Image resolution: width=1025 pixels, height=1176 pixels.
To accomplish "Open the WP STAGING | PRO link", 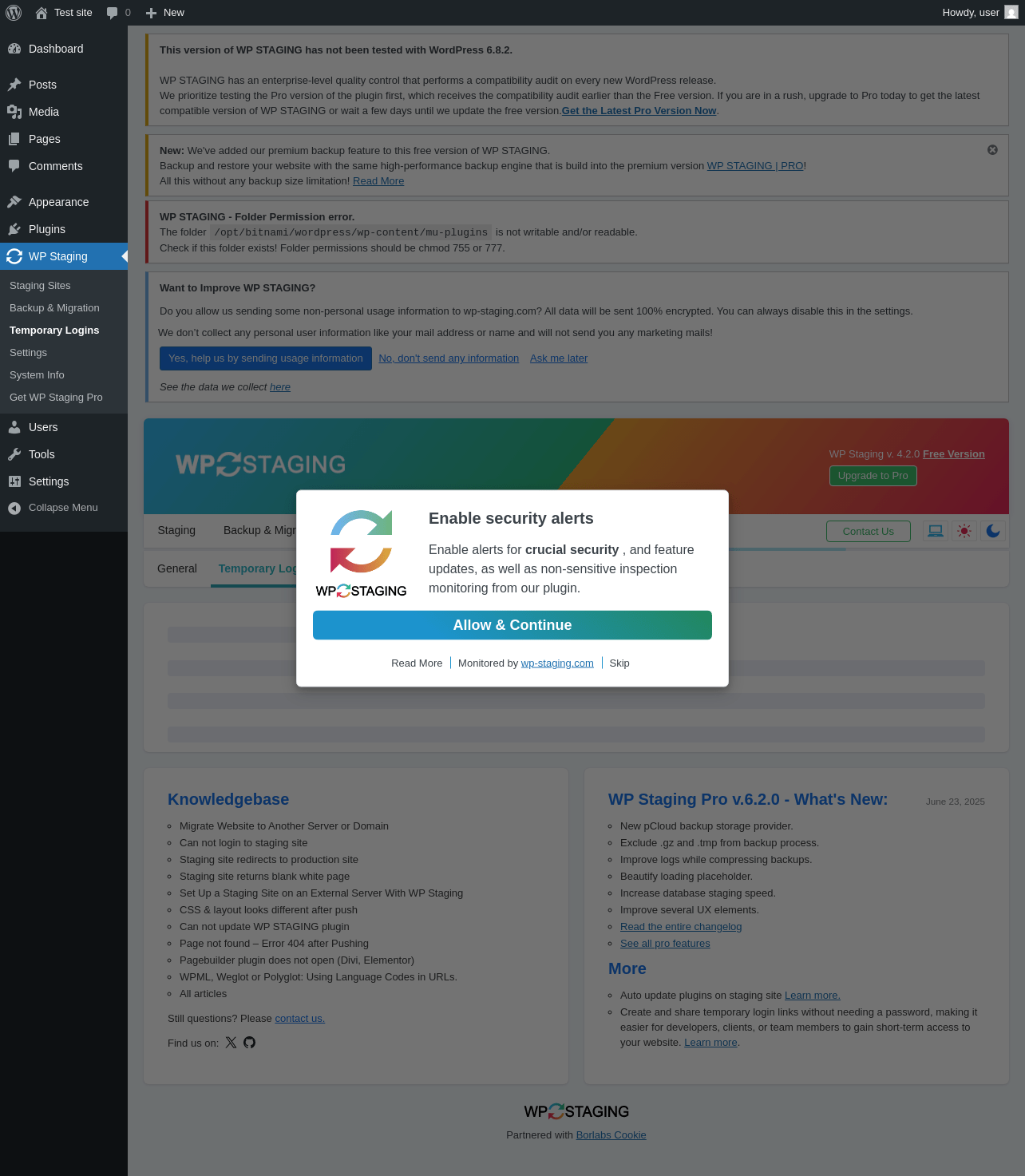I will pos(755,166).
